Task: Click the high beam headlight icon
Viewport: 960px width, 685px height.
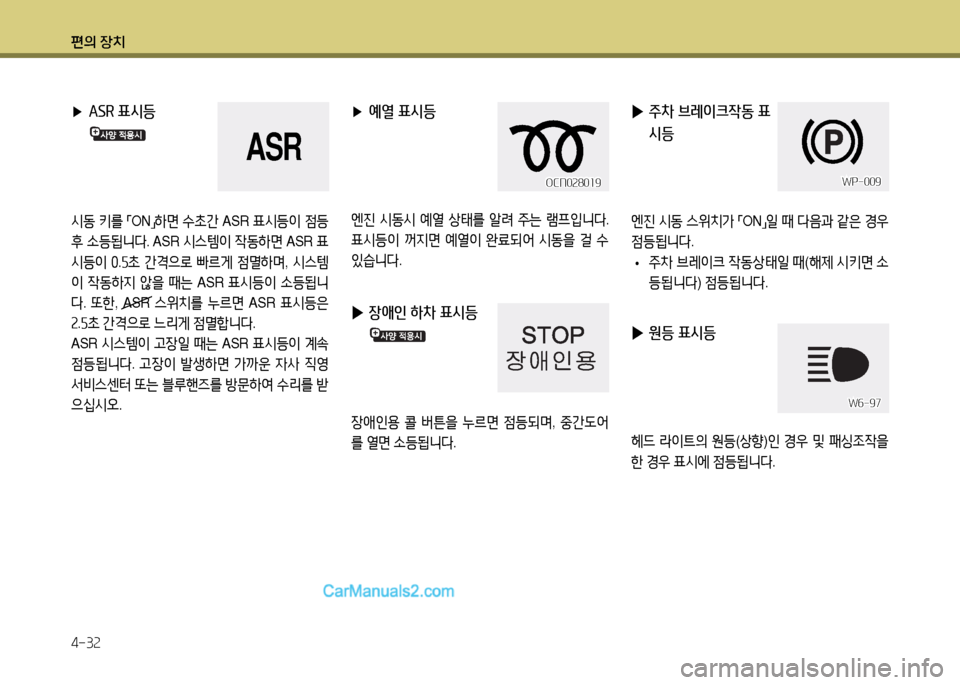Action: pyautogui.click(x=832, y=362)
